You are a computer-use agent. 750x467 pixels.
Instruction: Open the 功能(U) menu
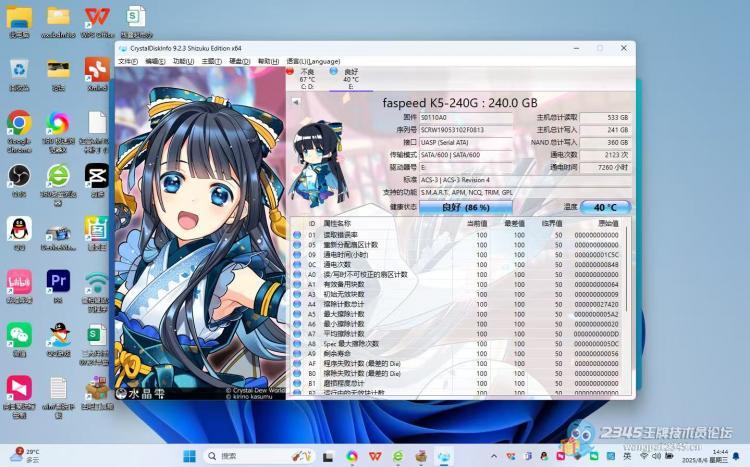point(183,61)
